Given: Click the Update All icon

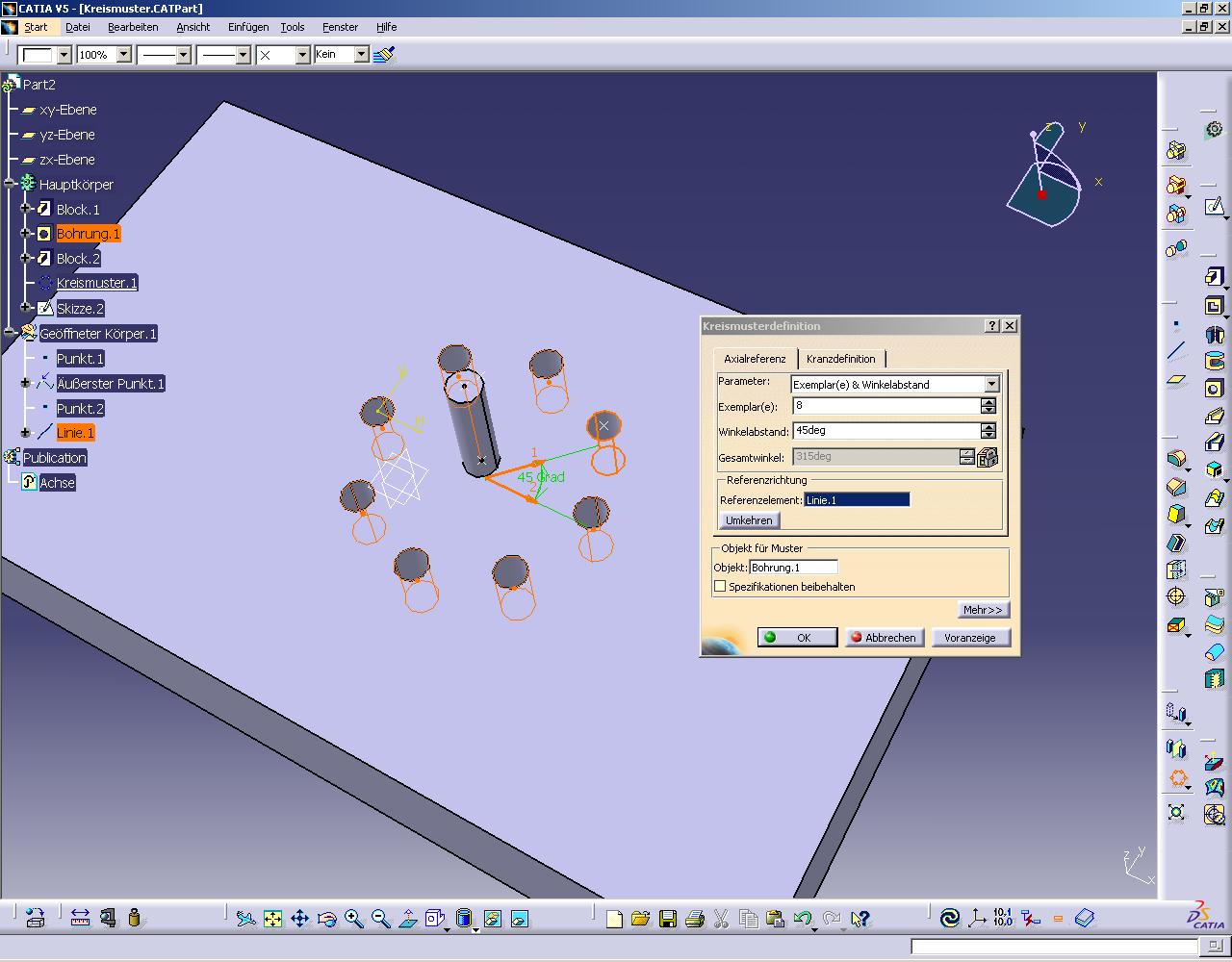Looking at the screenshot, I should [x=950, y=919].
